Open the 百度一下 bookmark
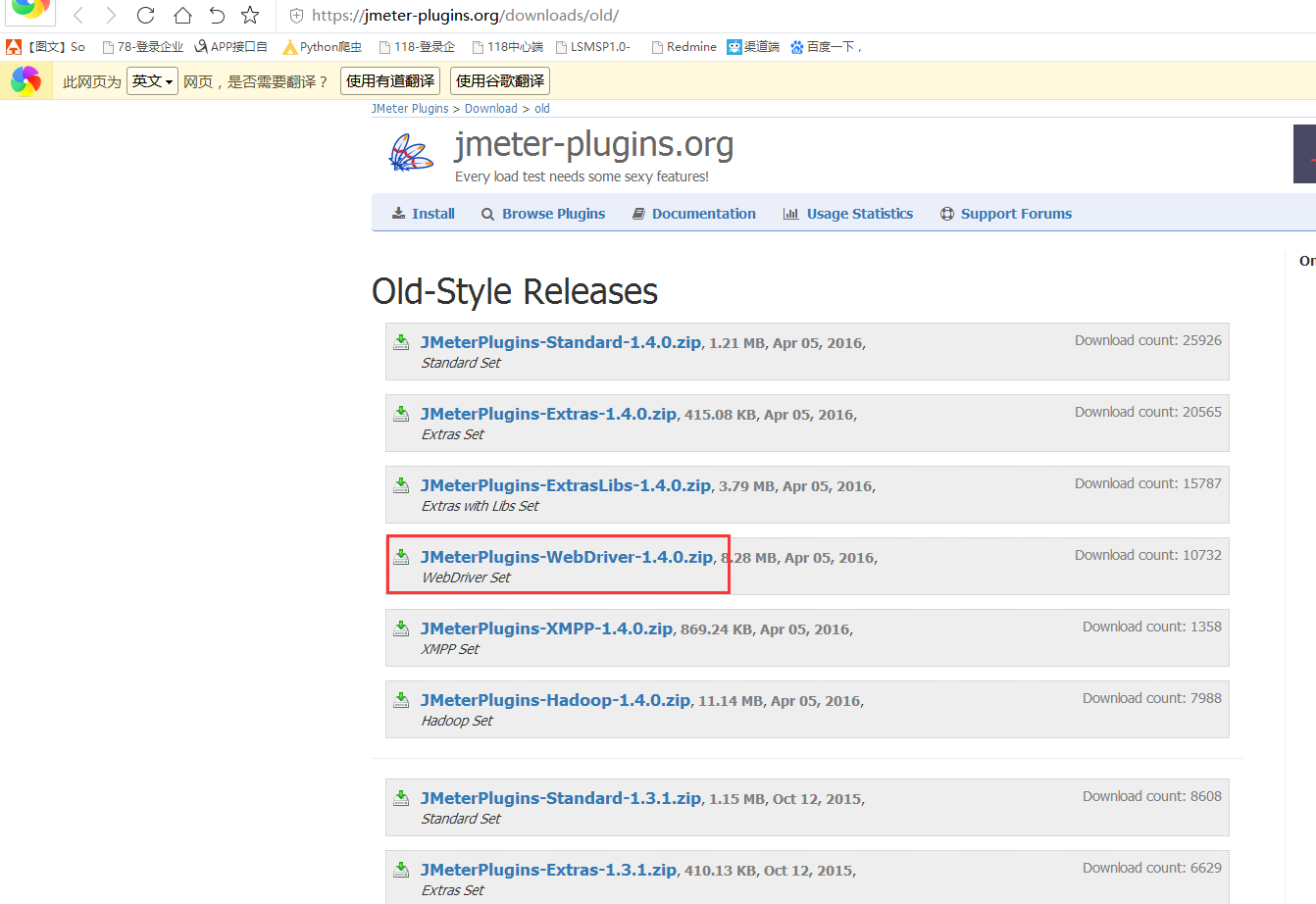The width and height of the screenshot is (1316, 904). [x=826, y=47]
